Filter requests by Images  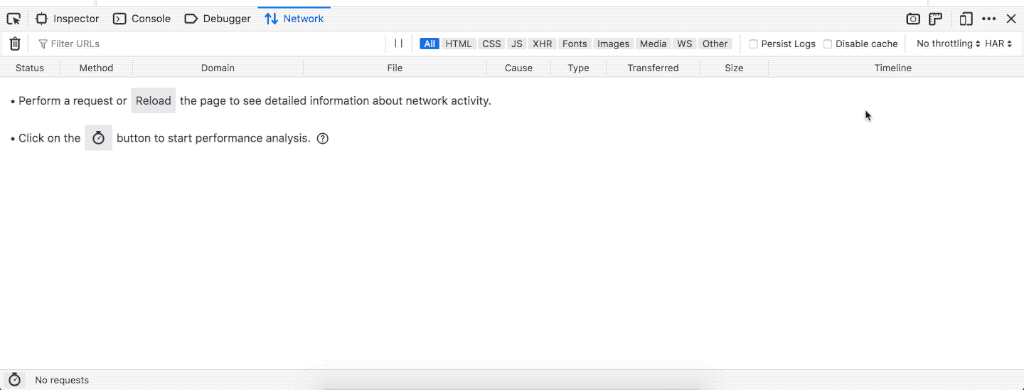click(613, 44)
